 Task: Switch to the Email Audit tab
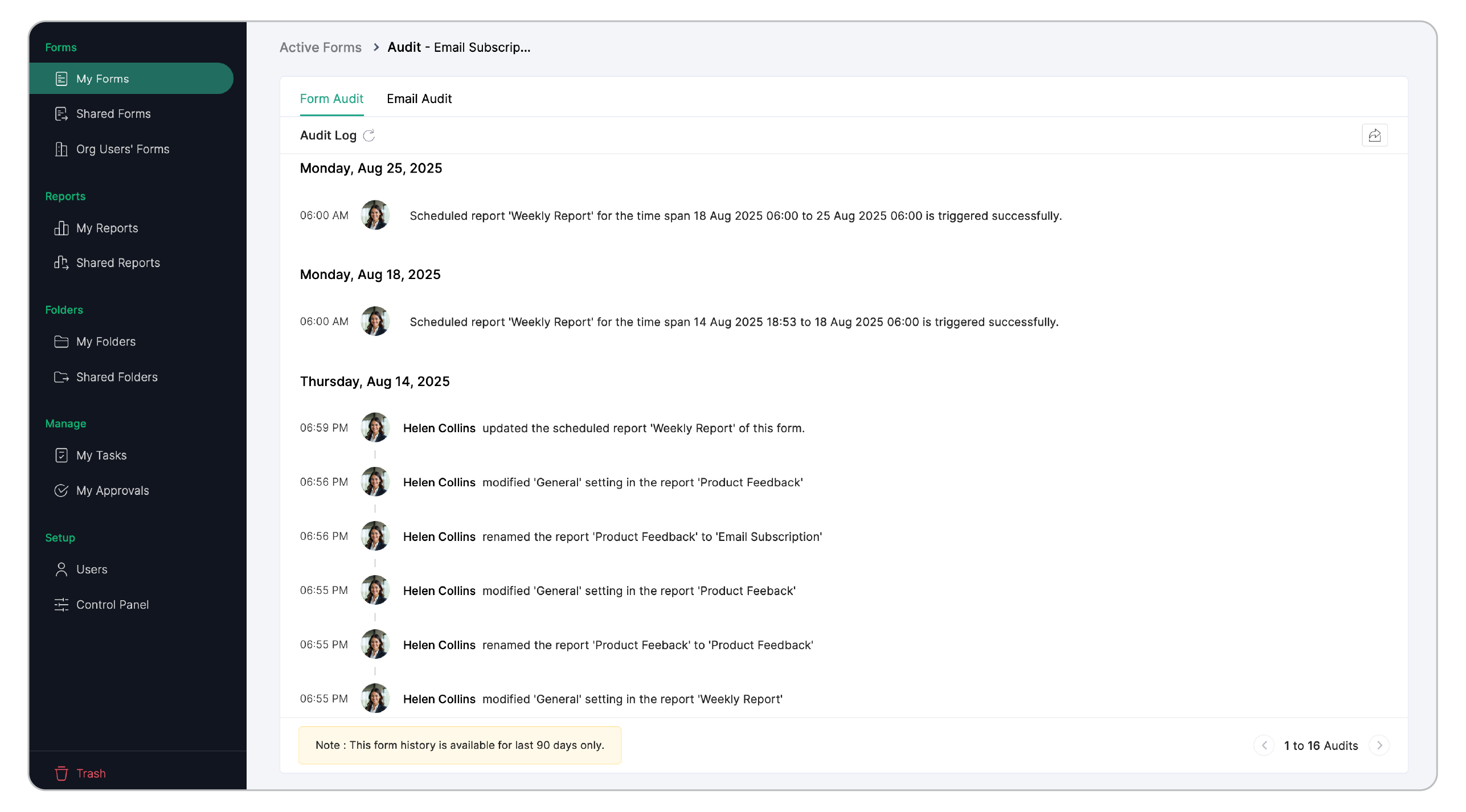click(419, 99)
